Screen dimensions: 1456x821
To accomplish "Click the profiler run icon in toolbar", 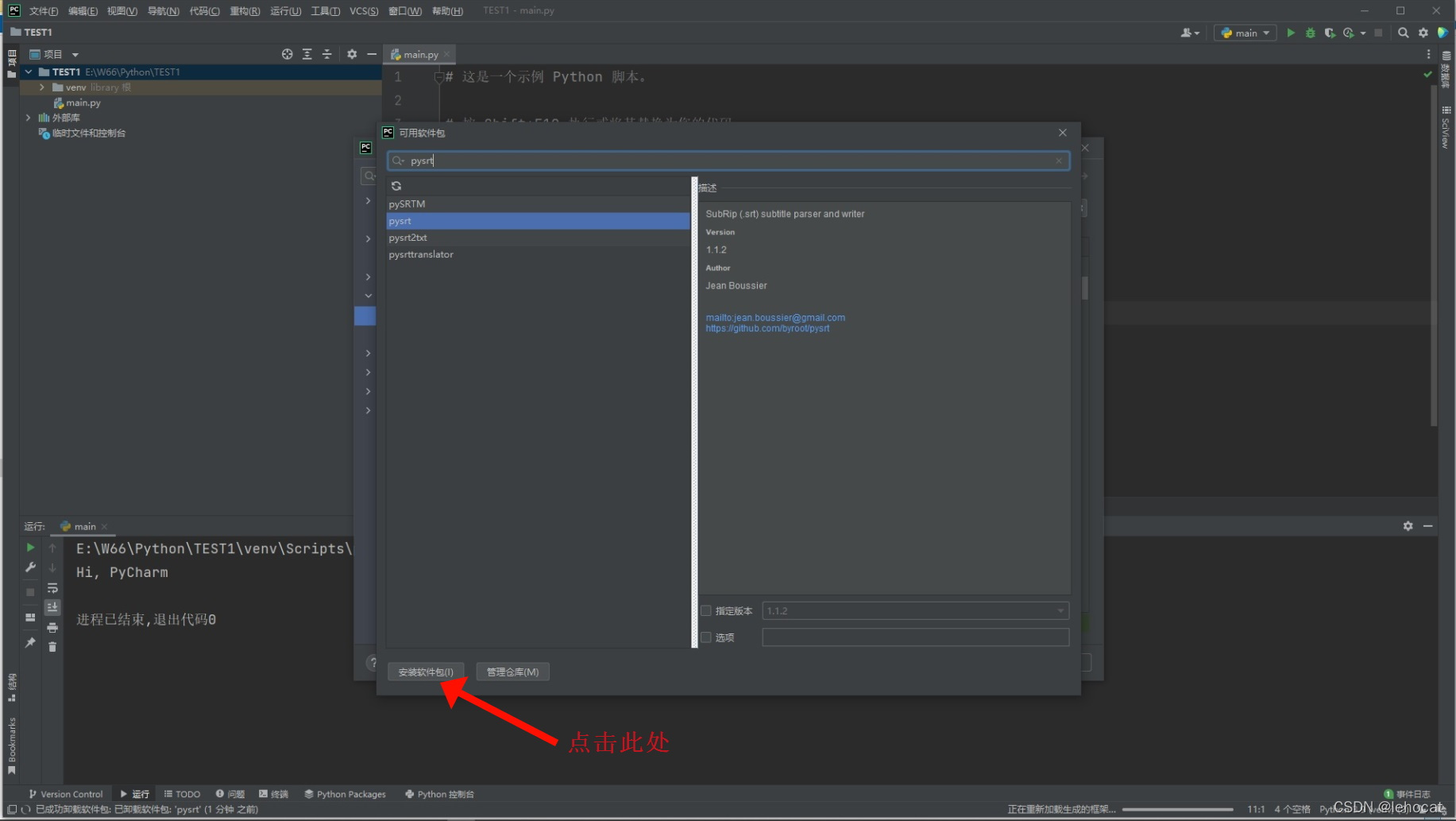I will [1349, 33].
